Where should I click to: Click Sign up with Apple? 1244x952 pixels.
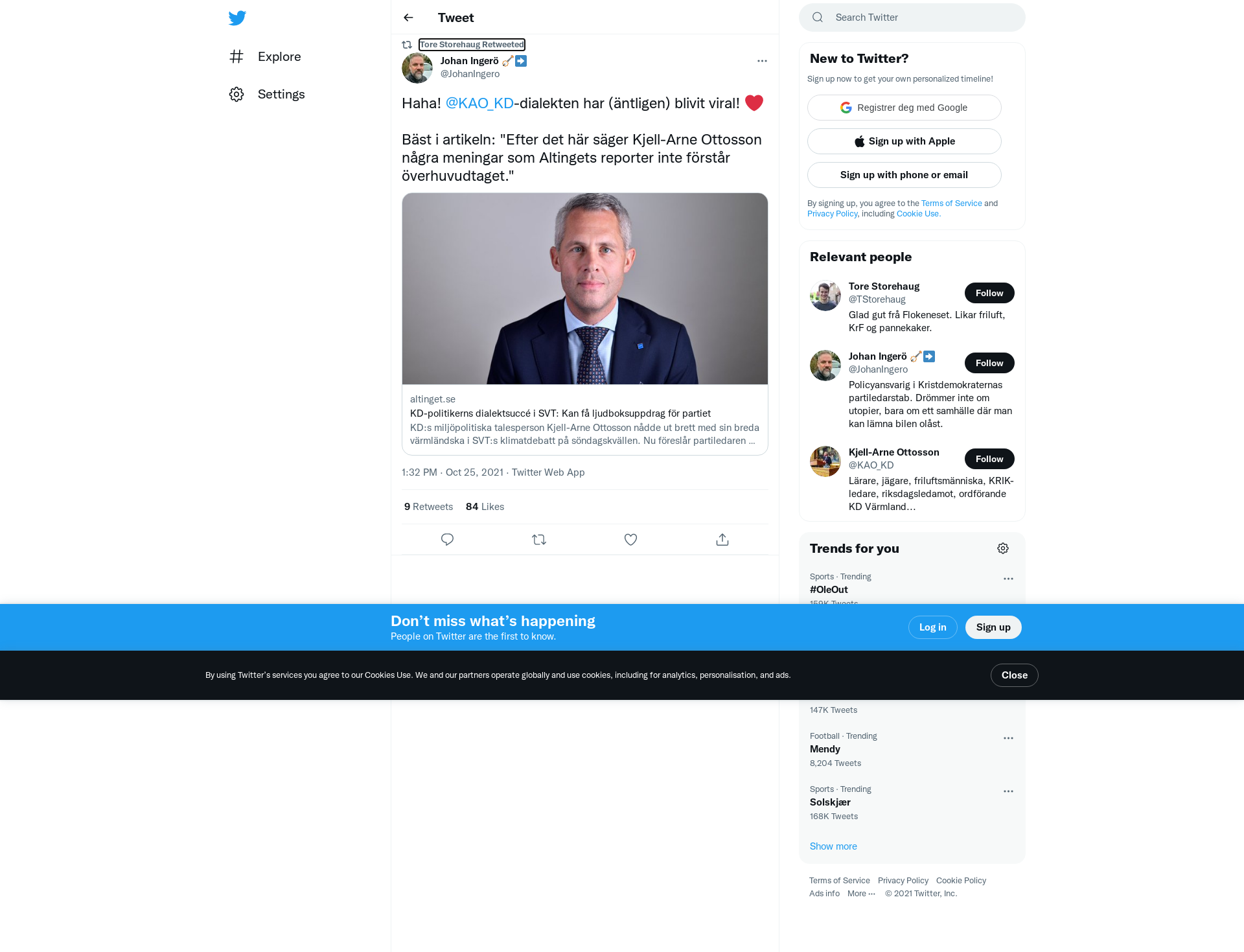point(904,141)
